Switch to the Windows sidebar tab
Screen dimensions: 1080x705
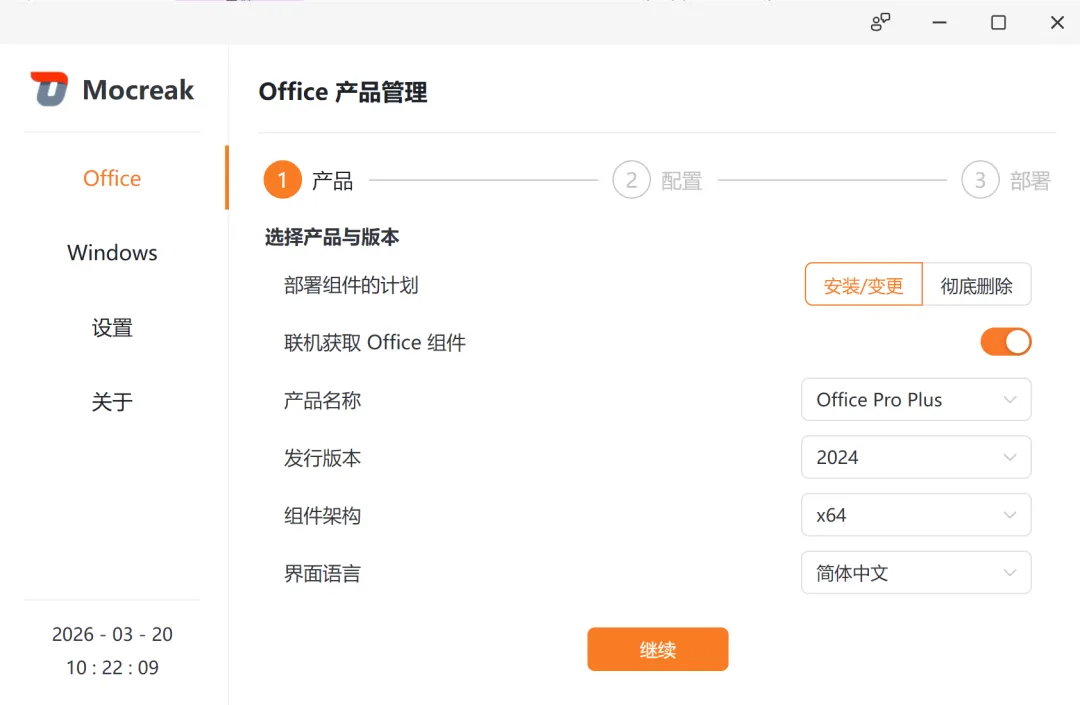112,253
